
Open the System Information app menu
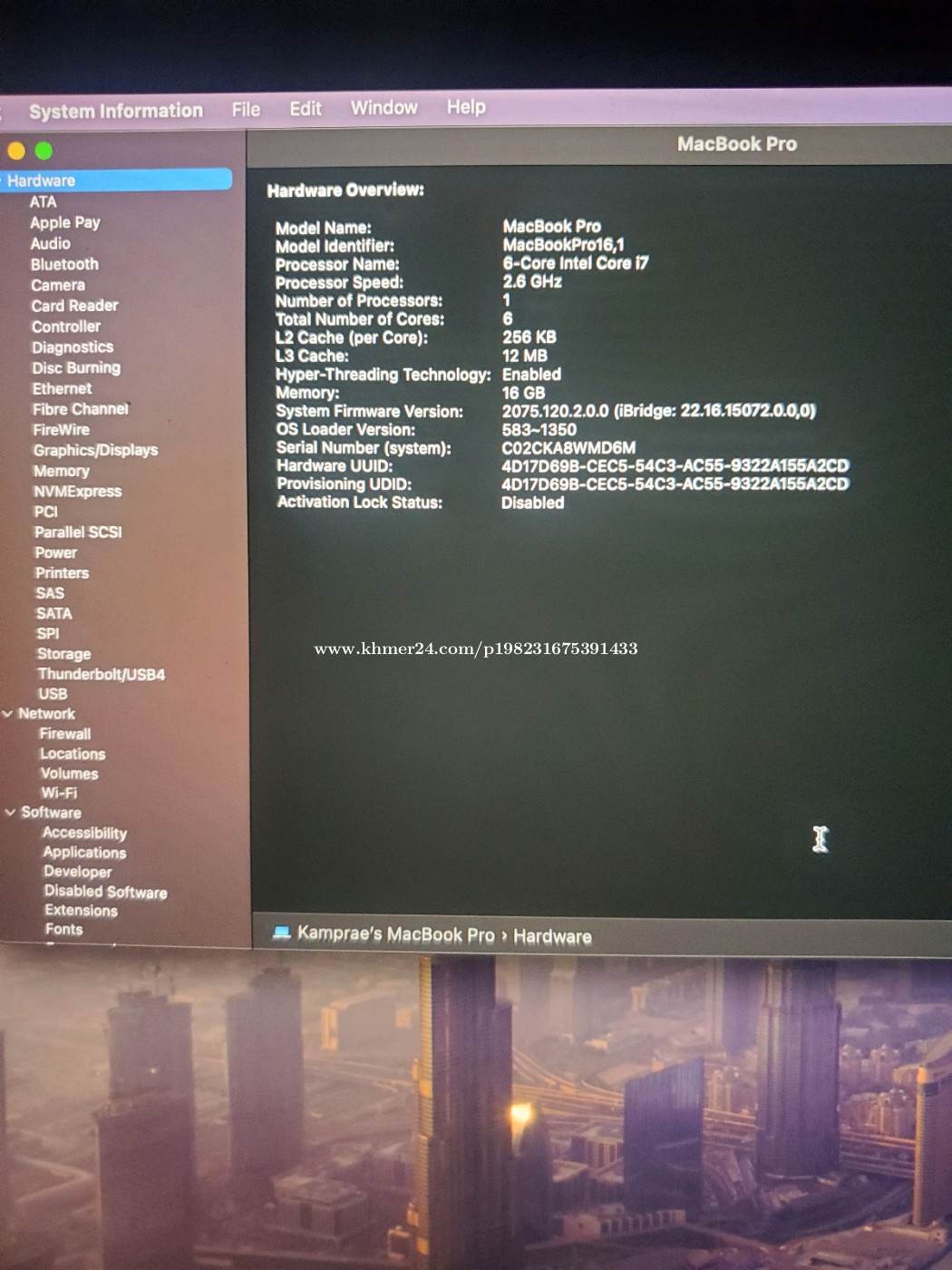tap(116, 111)
